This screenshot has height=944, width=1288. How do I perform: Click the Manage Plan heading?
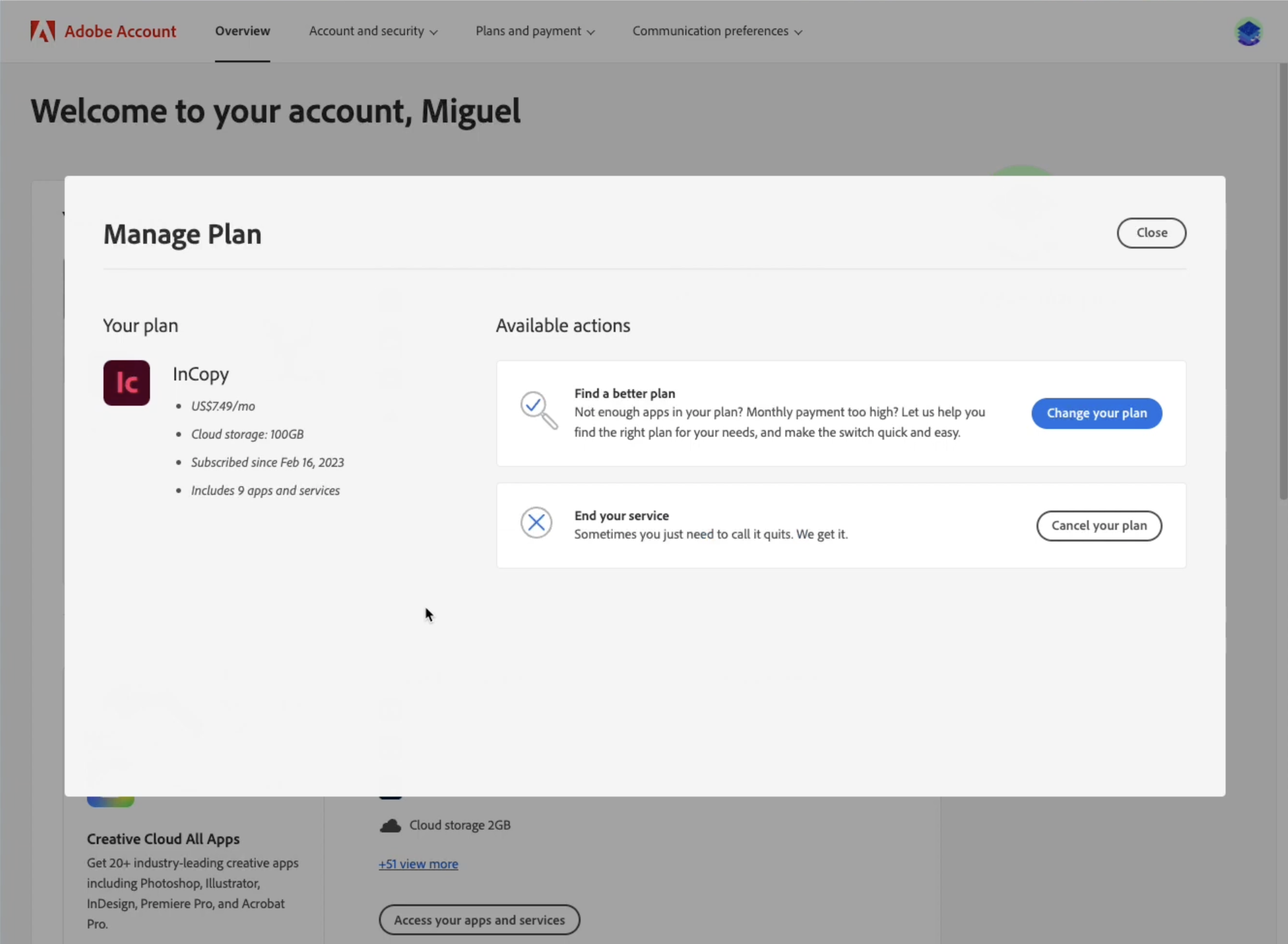coord(182,234)
